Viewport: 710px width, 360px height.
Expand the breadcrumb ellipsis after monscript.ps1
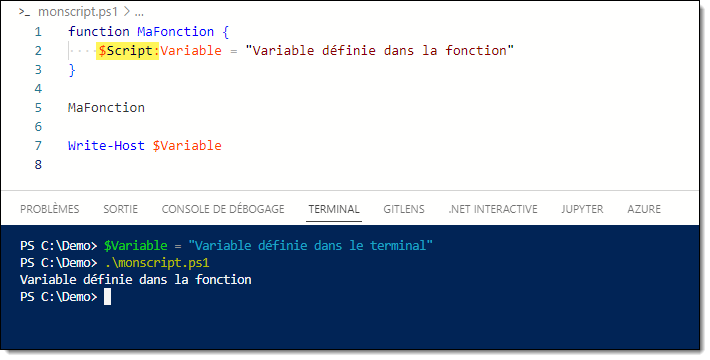139,12
